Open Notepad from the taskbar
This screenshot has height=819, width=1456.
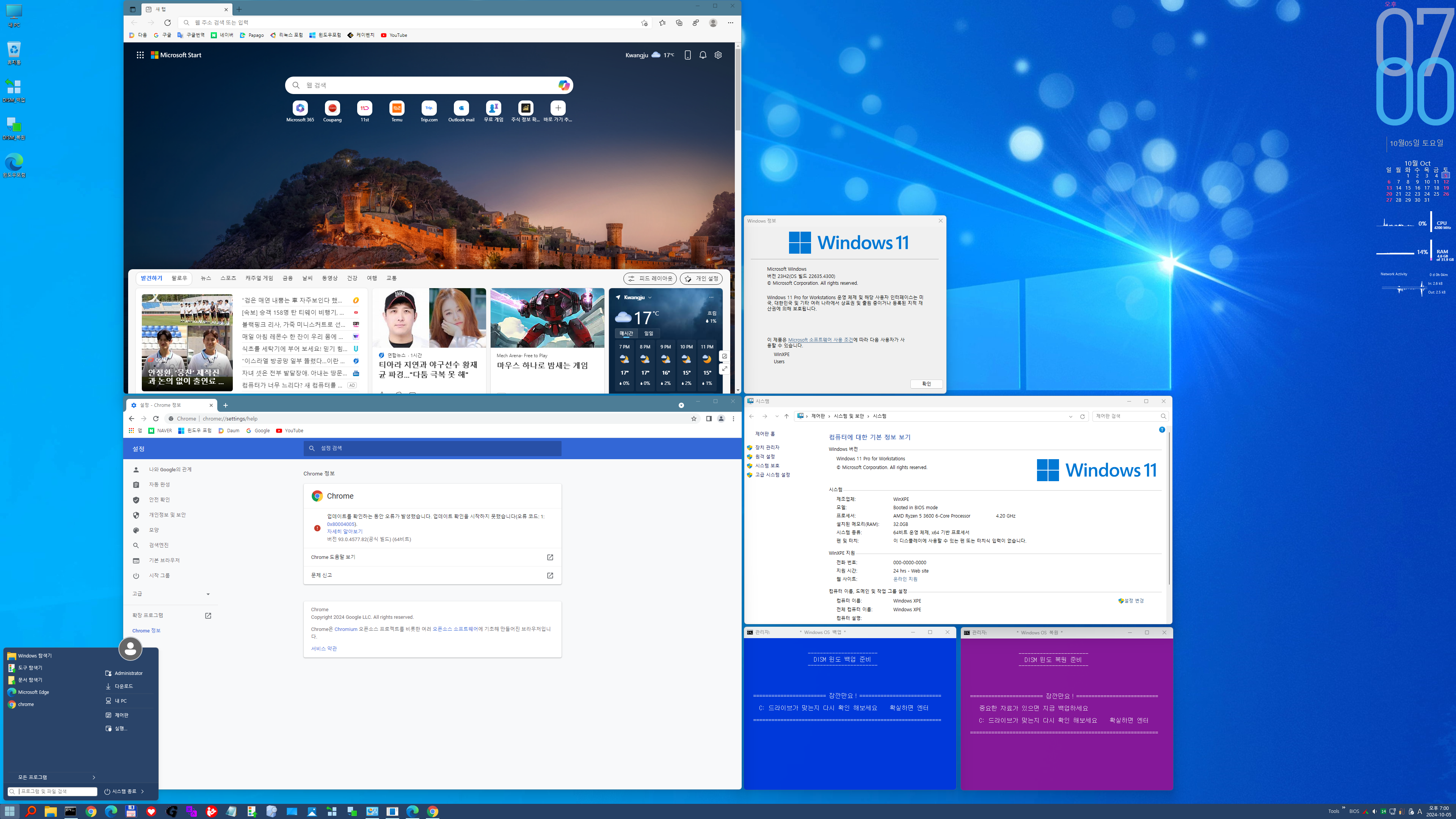[231, 811]
